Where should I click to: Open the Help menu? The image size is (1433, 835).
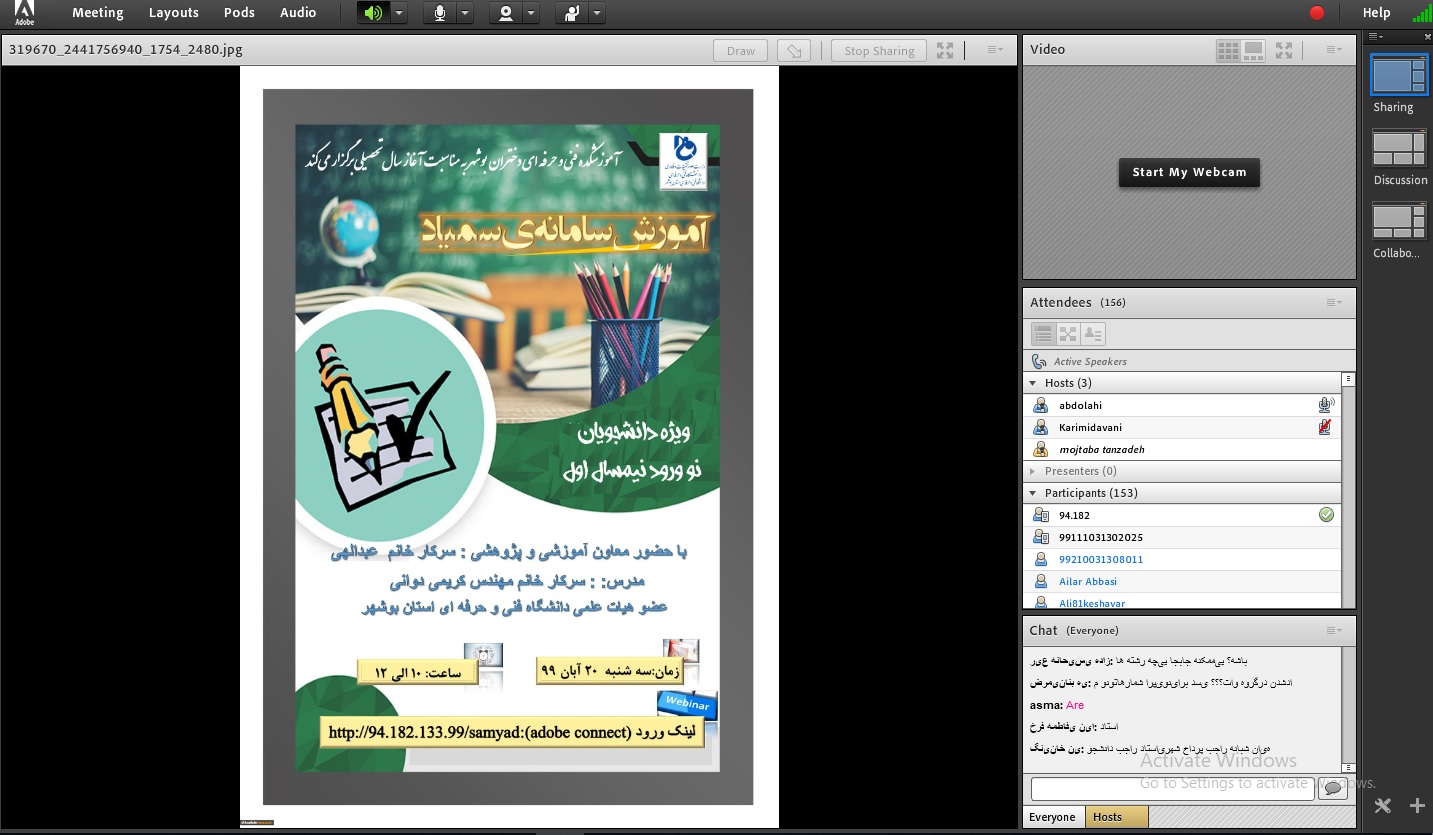pyautogui.click(x=1377, y=13)
